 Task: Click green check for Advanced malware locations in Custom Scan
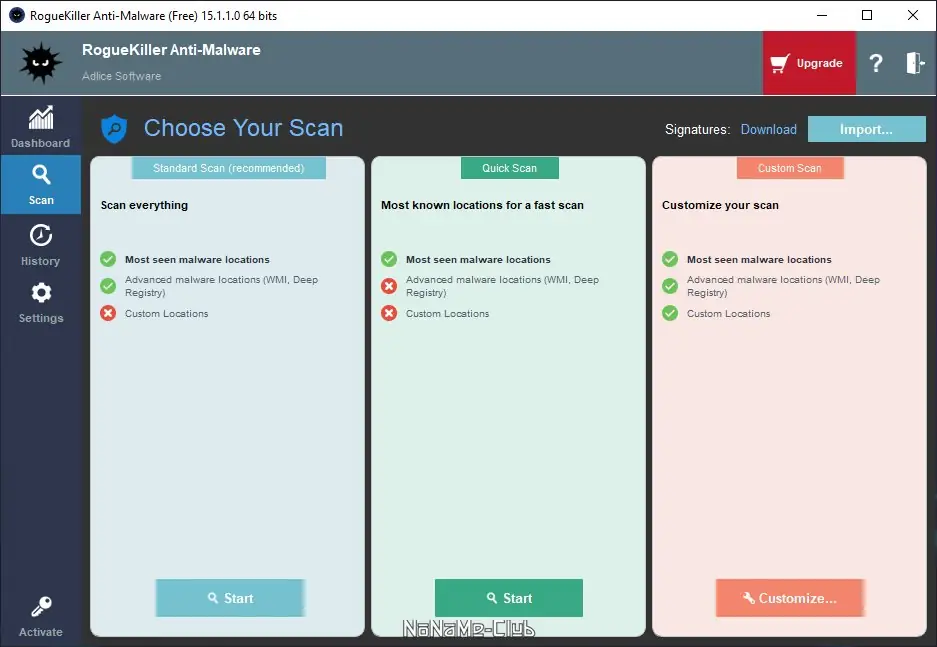[670, 286]
